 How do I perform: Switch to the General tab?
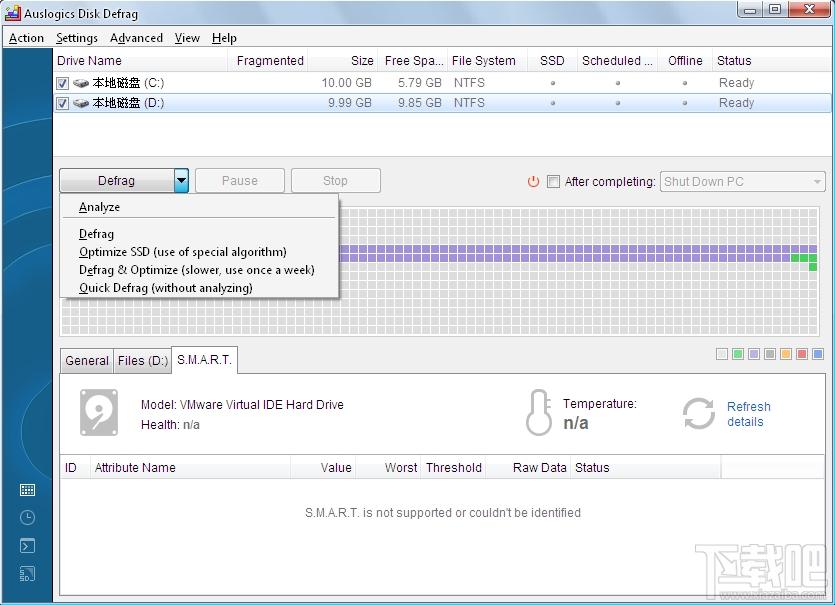pos(87,361)
